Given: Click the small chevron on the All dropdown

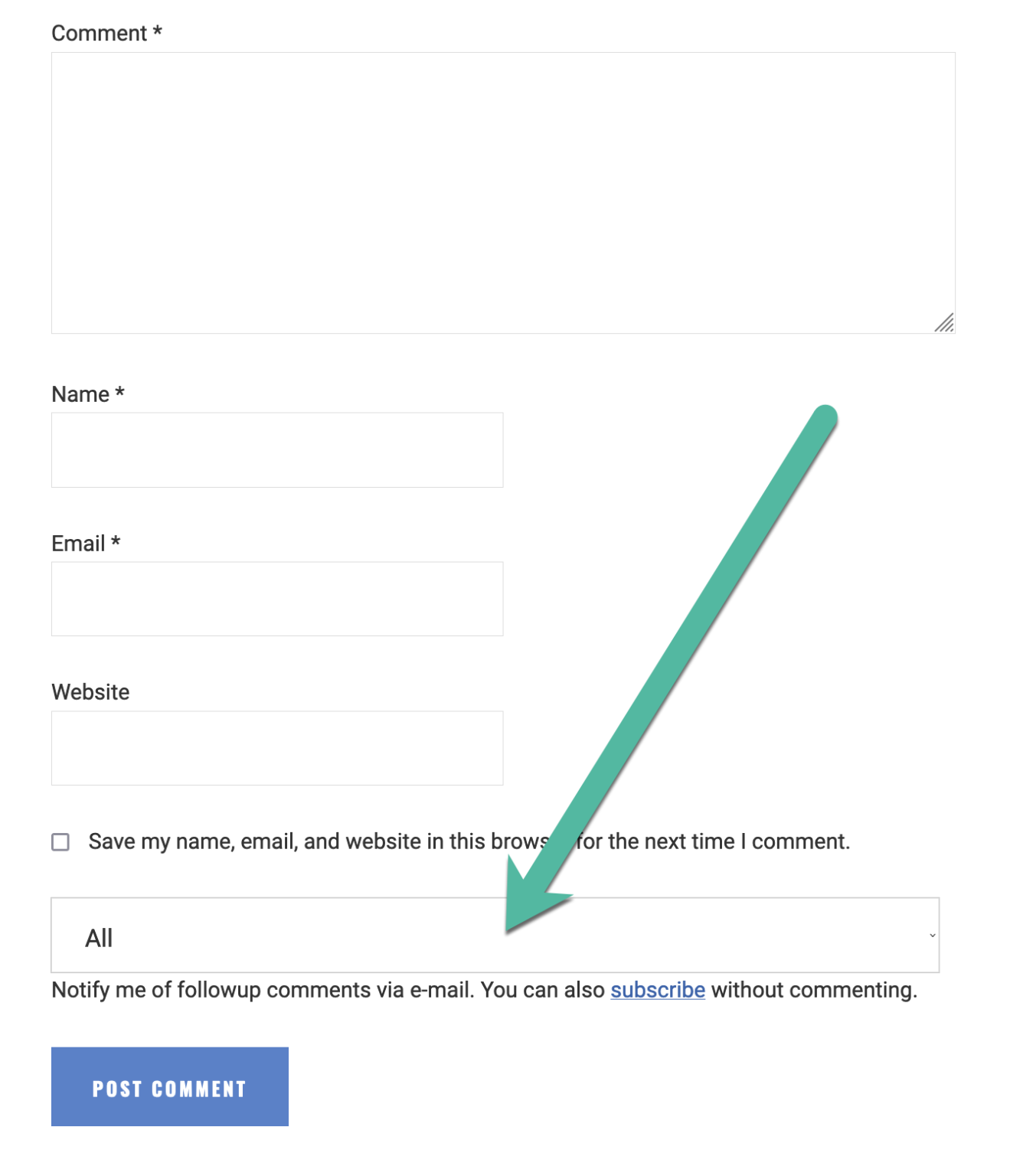Looking at the screenshot, I should point(931,936).
